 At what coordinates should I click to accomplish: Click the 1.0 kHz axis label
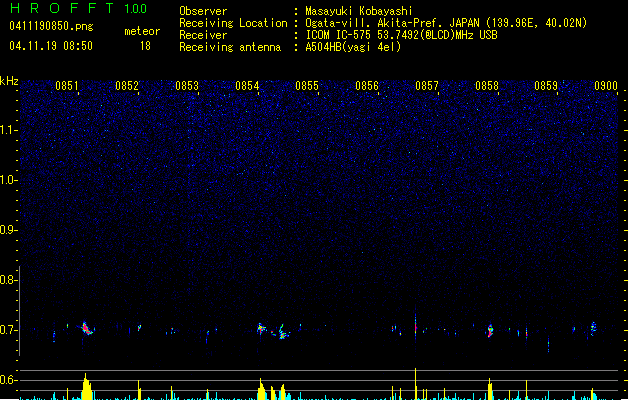coord(9,180)
